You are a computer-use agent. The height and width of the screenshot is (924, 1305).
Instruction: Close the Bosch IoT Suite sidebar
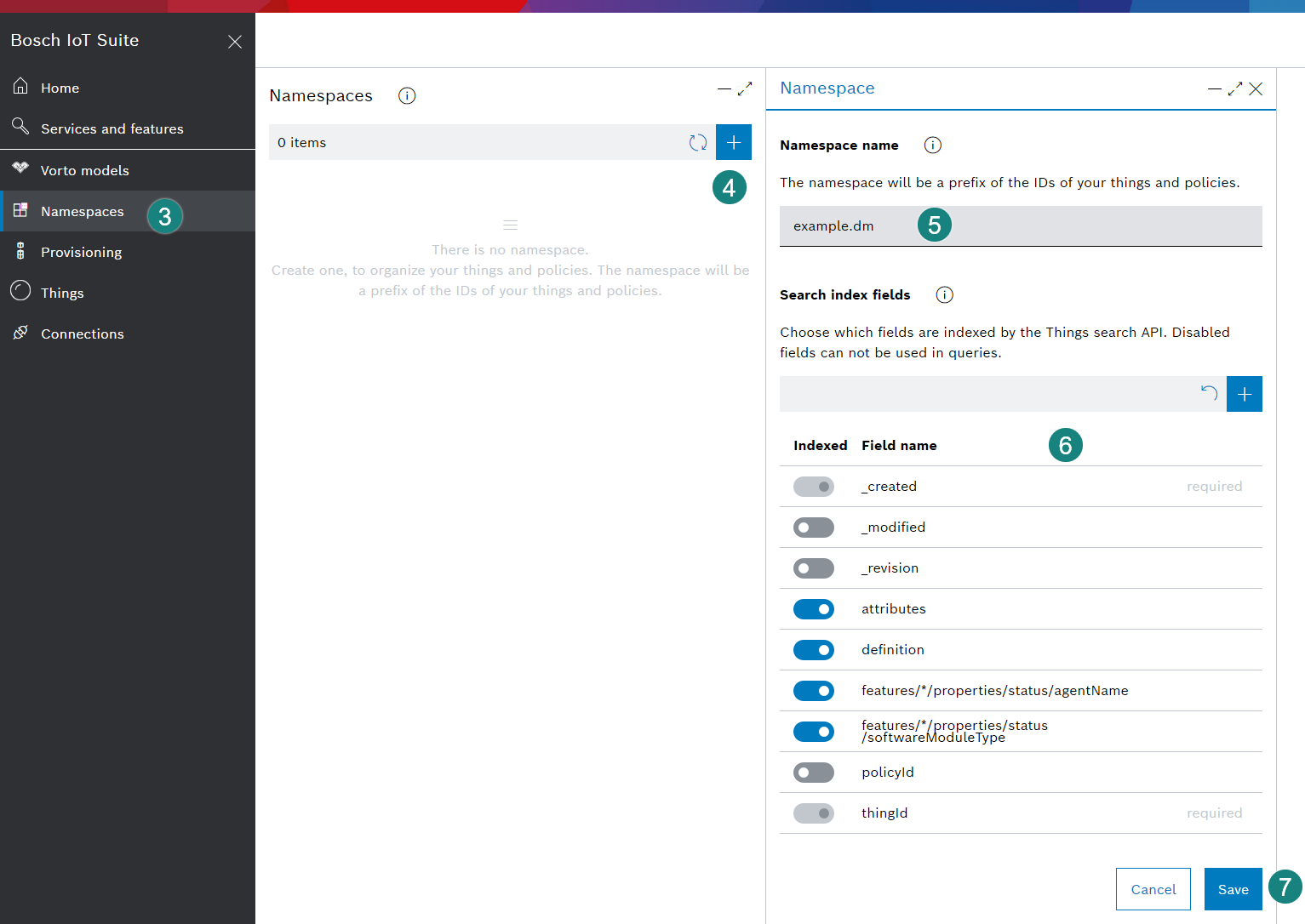235,42
